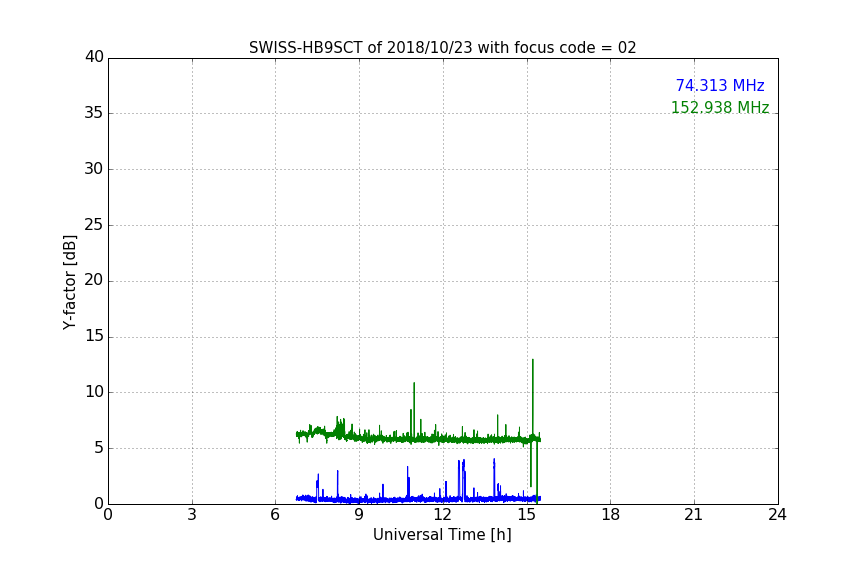This screenshot has height=576, width=864.
Task: Click the x-axis tick label 9
Action: pyautogui.click(x=359, y=515)
